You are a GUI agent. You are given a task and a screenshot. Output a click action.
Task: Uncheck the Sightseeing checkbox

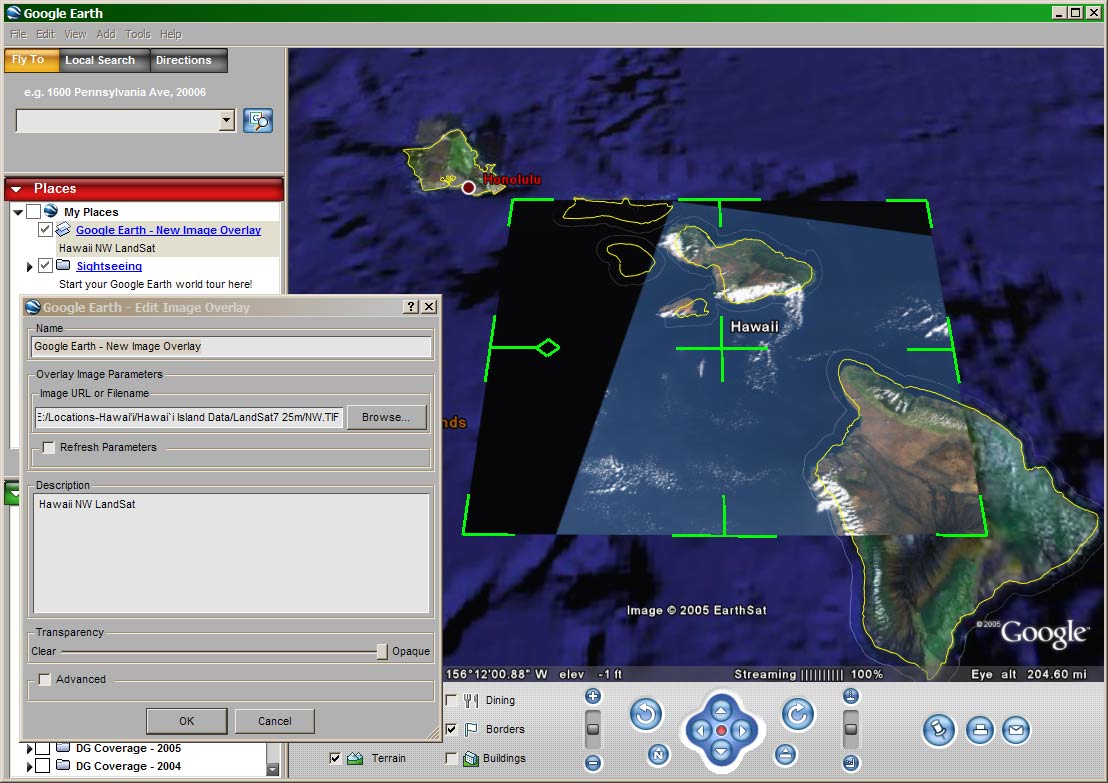point(45,266)
